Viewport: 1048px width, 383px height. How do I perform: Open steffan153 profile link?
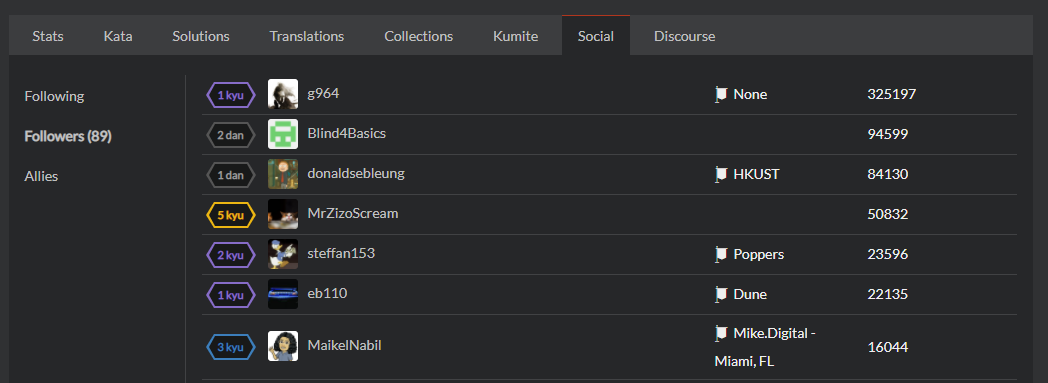[341, 254]
